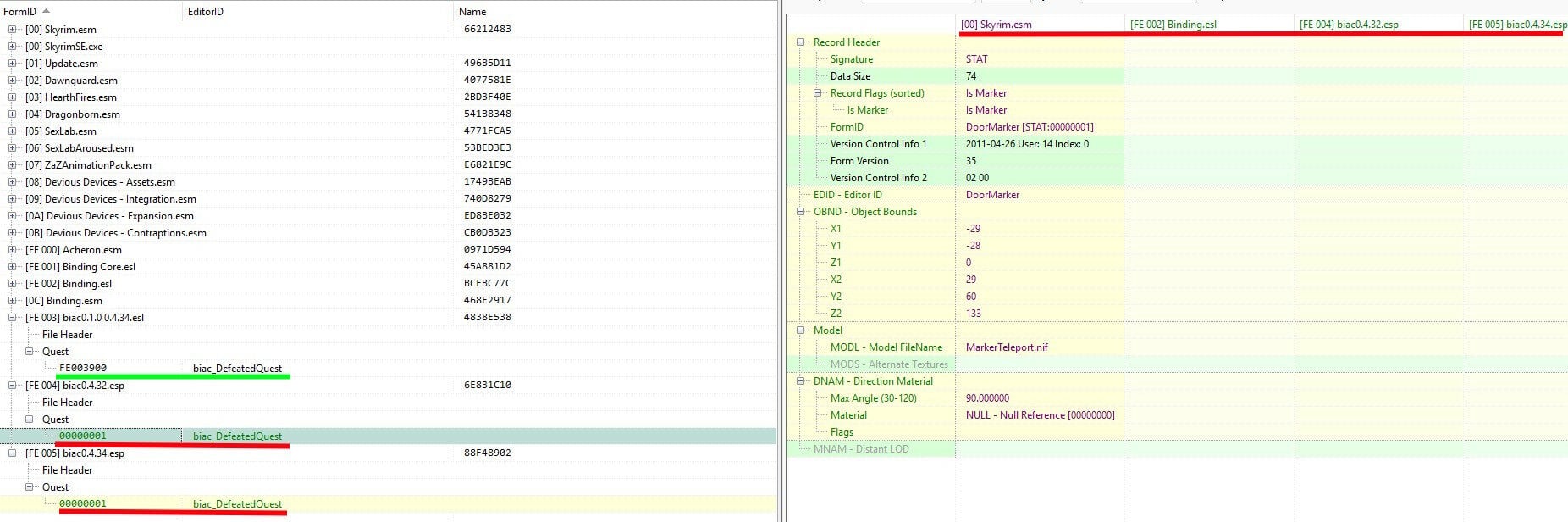Expand the [02] Dawnguard.esm node

(x=13, y=80)
